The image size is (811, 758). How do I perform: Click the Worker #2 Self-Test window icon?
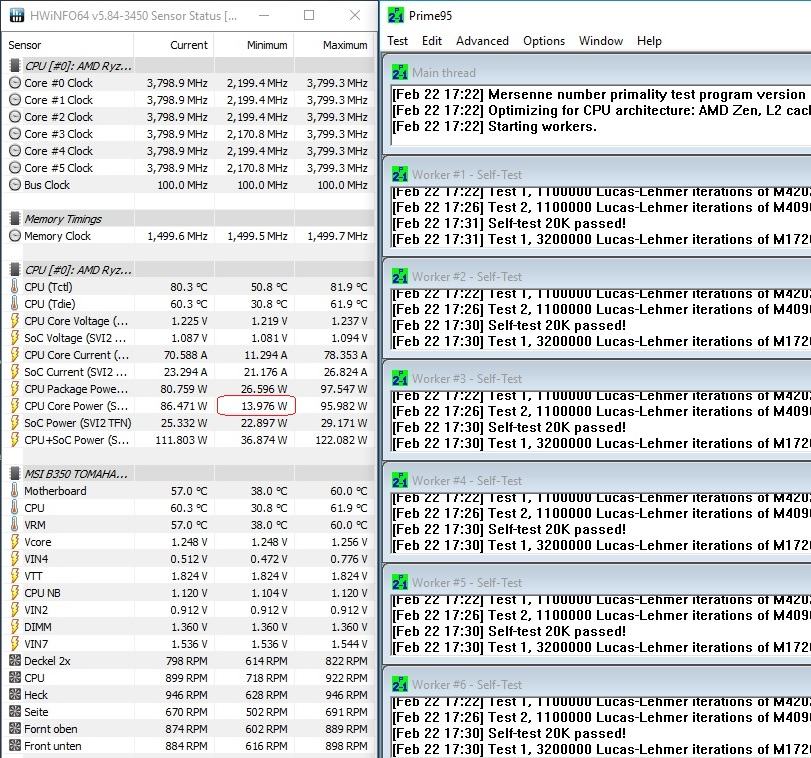tap(399, 276)
